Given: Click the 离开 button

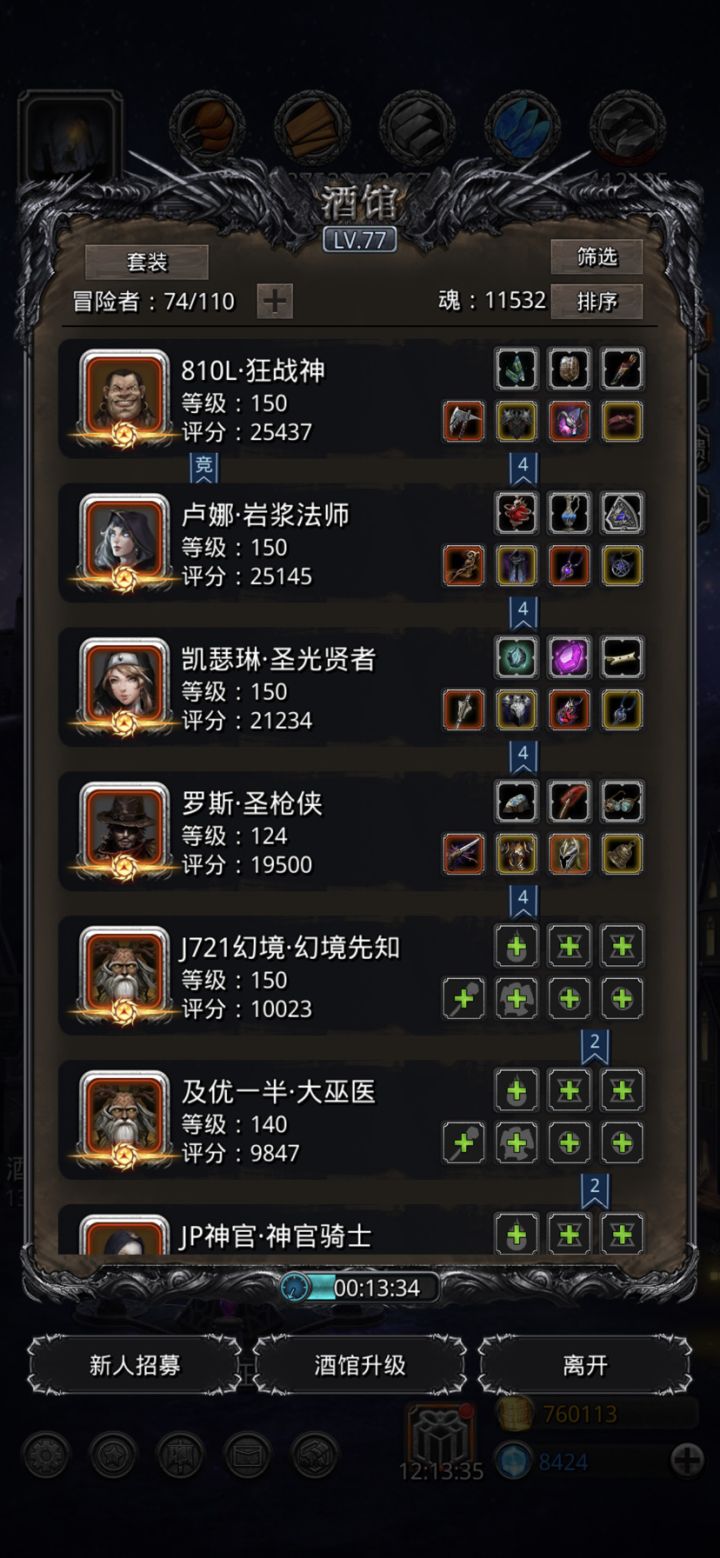Looking at the screenshot, I should 585,1365.
